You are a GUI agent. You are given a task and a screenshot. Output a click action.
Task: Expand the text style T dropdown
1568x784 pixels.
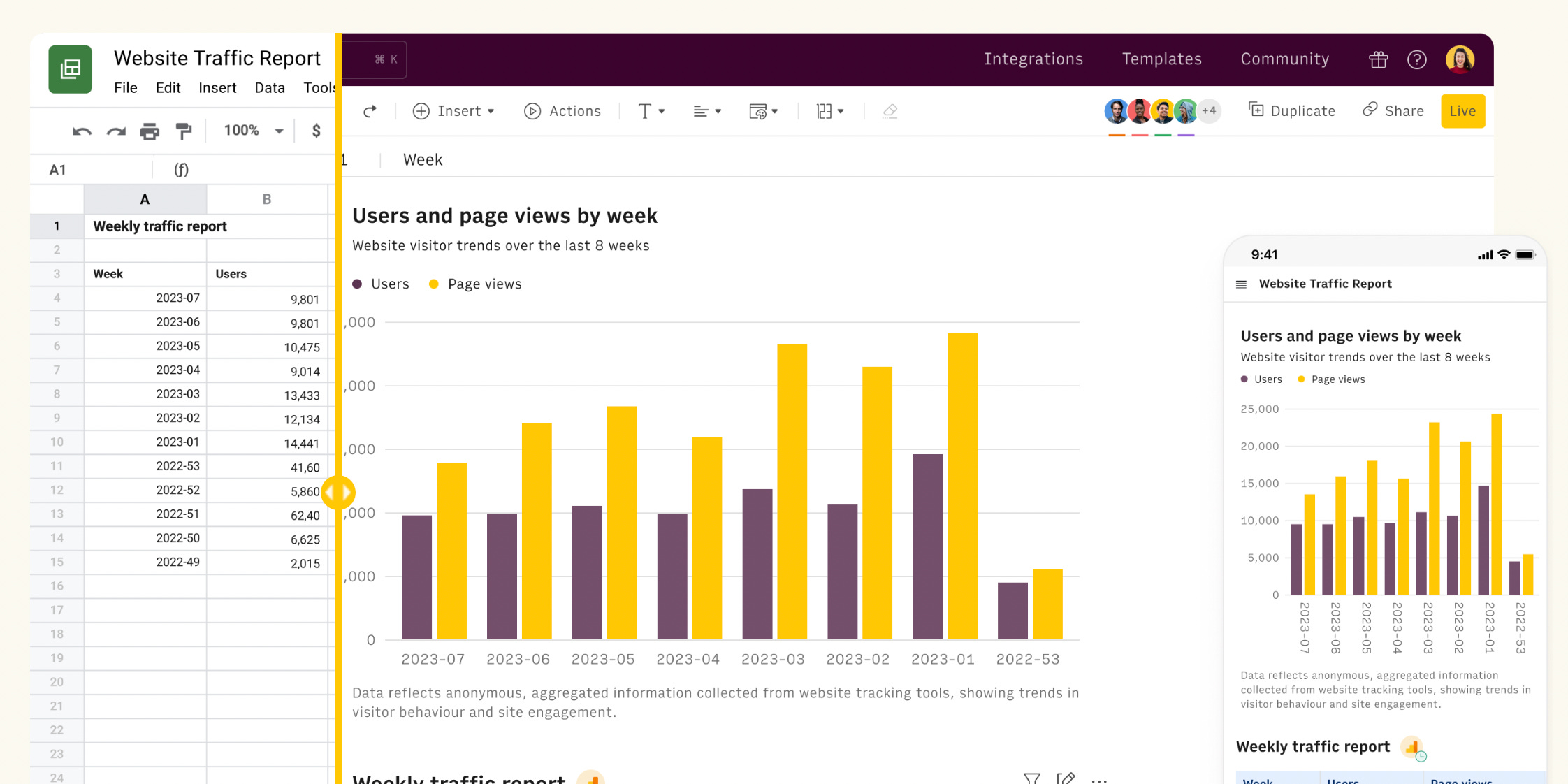point(651,111)
